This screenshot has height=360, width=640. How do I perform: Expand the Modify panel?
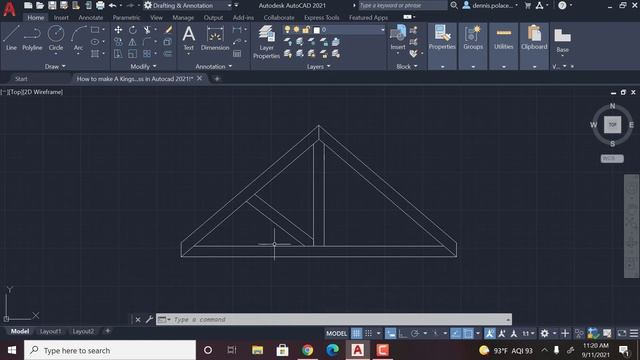pos(143,66)
